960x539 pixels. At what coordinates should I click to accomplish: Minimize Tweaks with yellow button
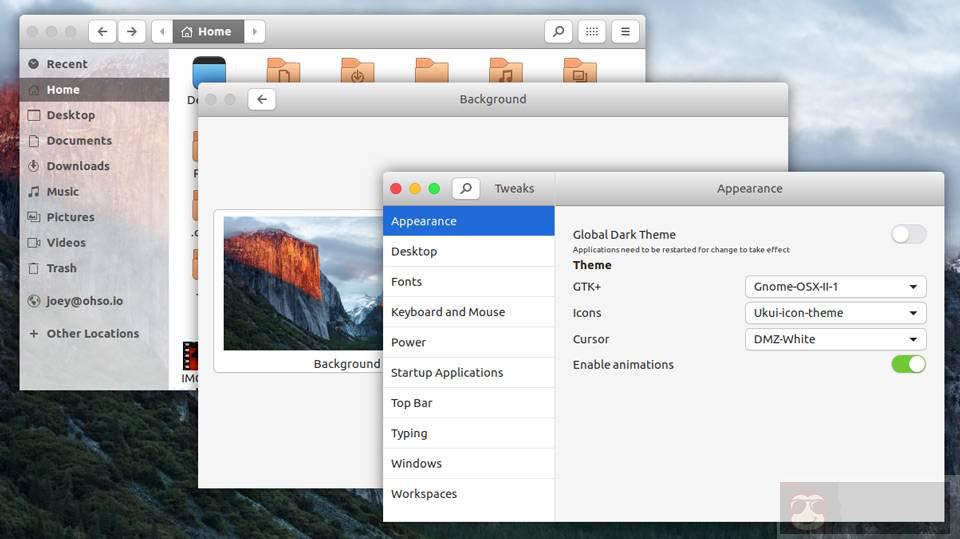tap(415, 189)
